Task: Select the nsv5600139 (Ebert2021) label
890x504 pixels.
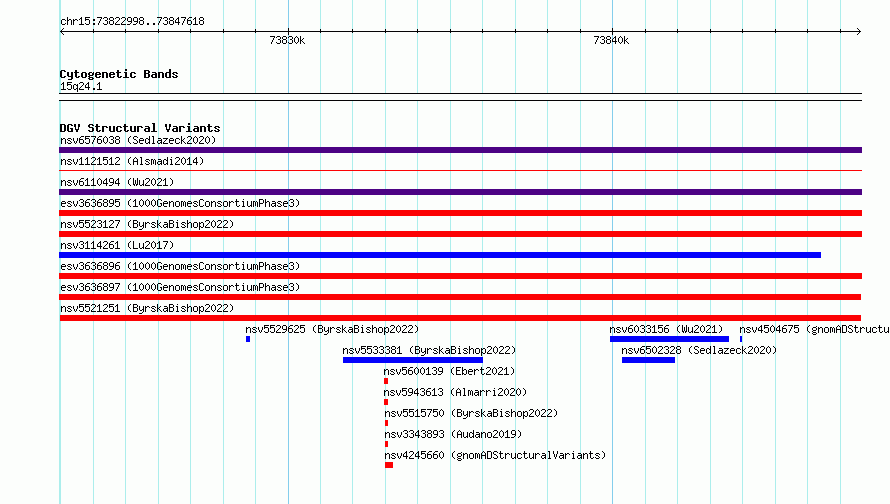Action: [449, 371]
